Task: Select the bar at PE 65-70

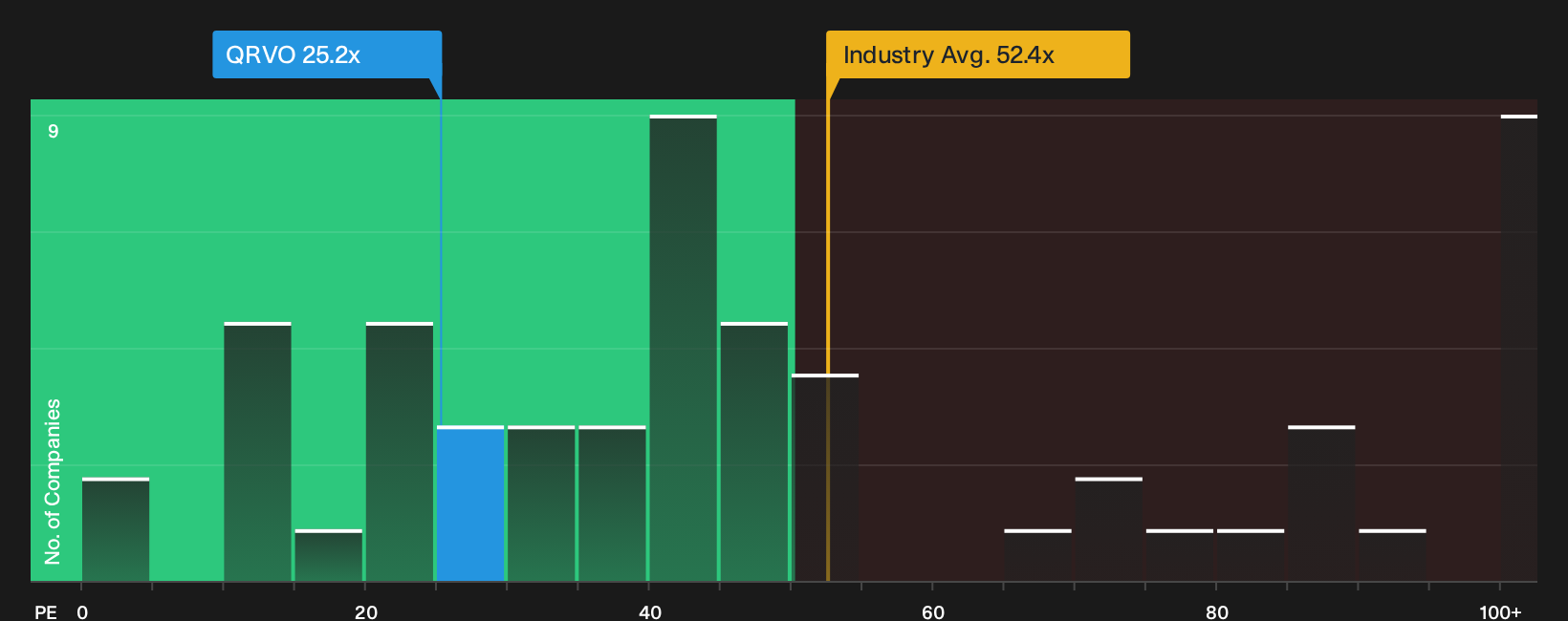Action: [1038, 555]
